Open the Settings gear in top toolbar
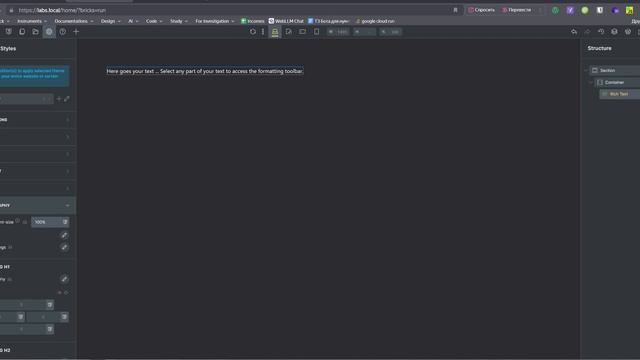 (49, 31)
